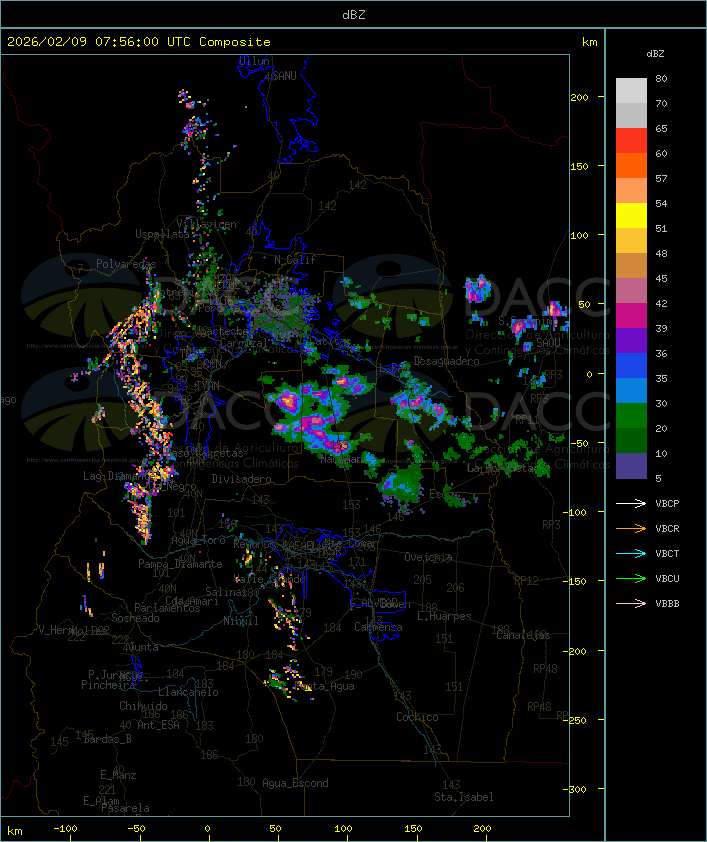Click the Sosneado place label
The image size is (707, 842).
[x=135, y=618]
